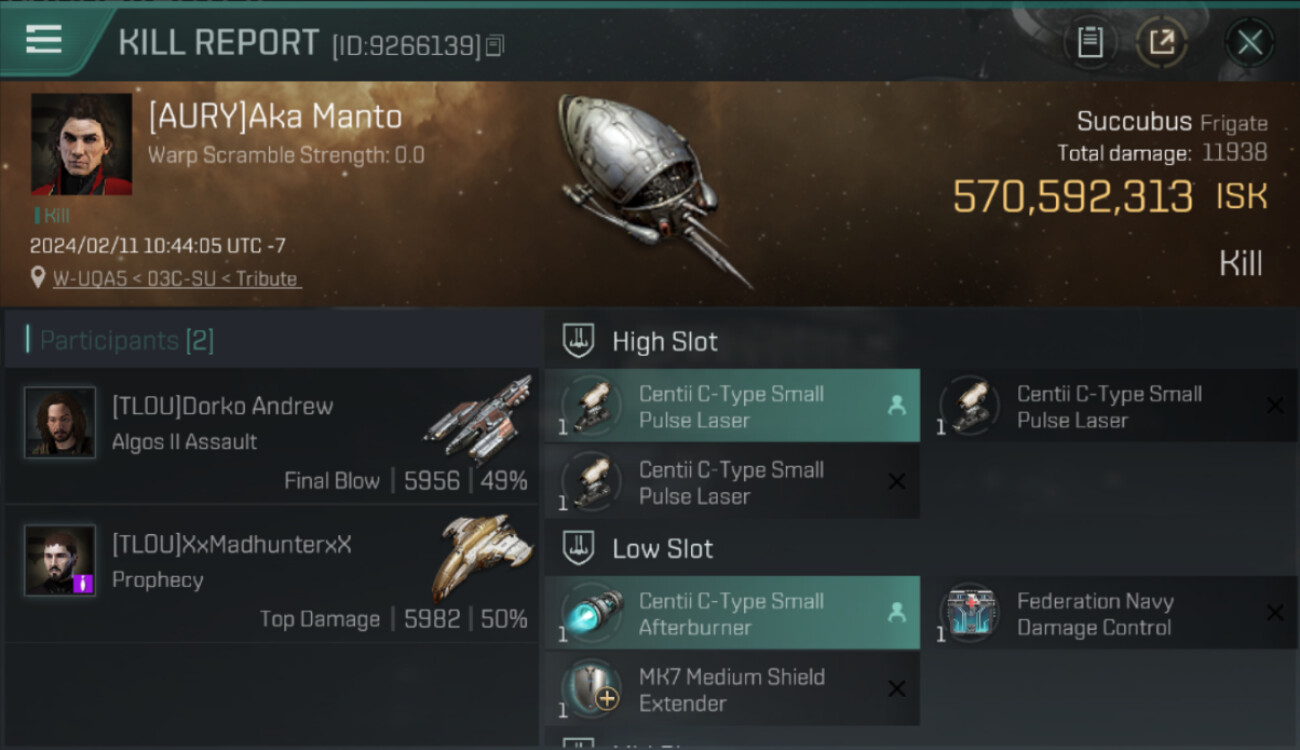Select Dorko Andrew's portrait
Viewport: 1300px width, 750px height.
(60, 422)
